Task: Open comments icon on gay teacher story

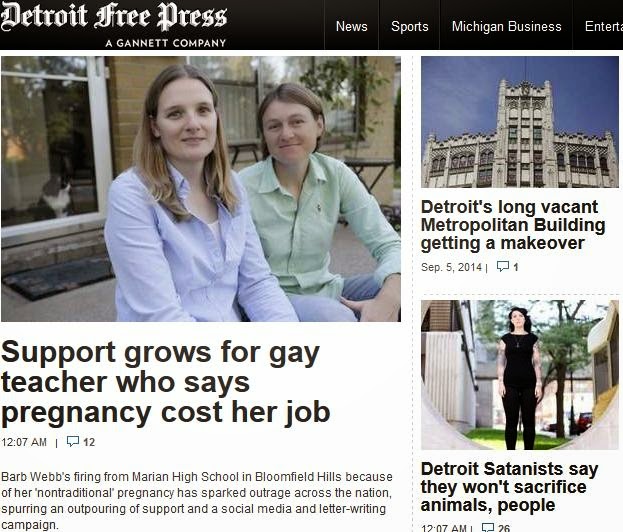Action: click(x=73, y=441)
